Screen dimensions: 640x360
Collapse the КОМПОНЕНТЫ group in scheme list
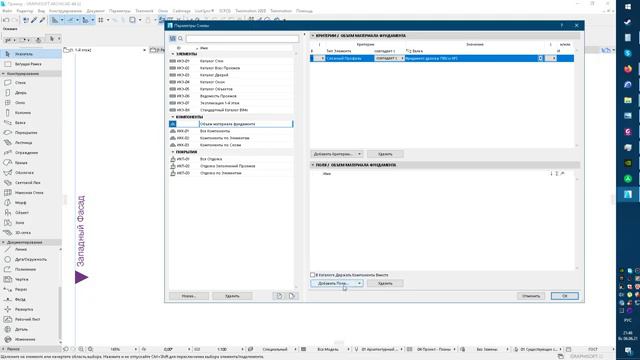173,117
